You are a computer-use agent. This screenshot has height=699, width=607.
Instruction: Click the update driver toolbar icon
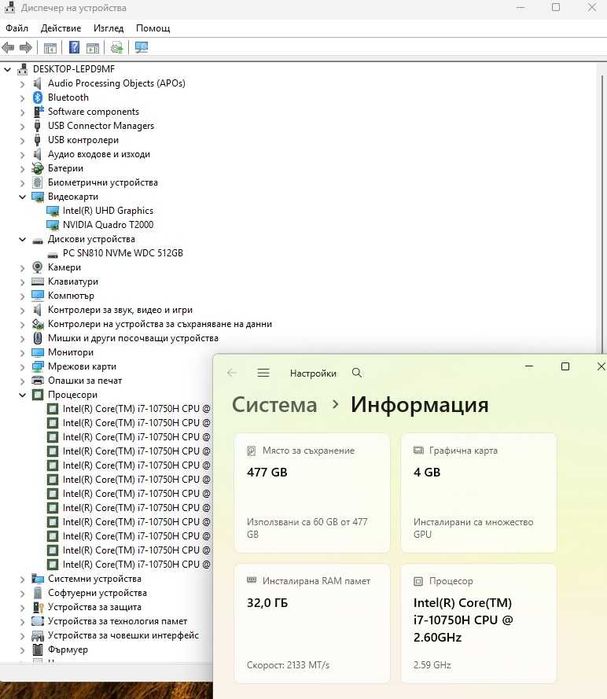(x=117, y=47)
